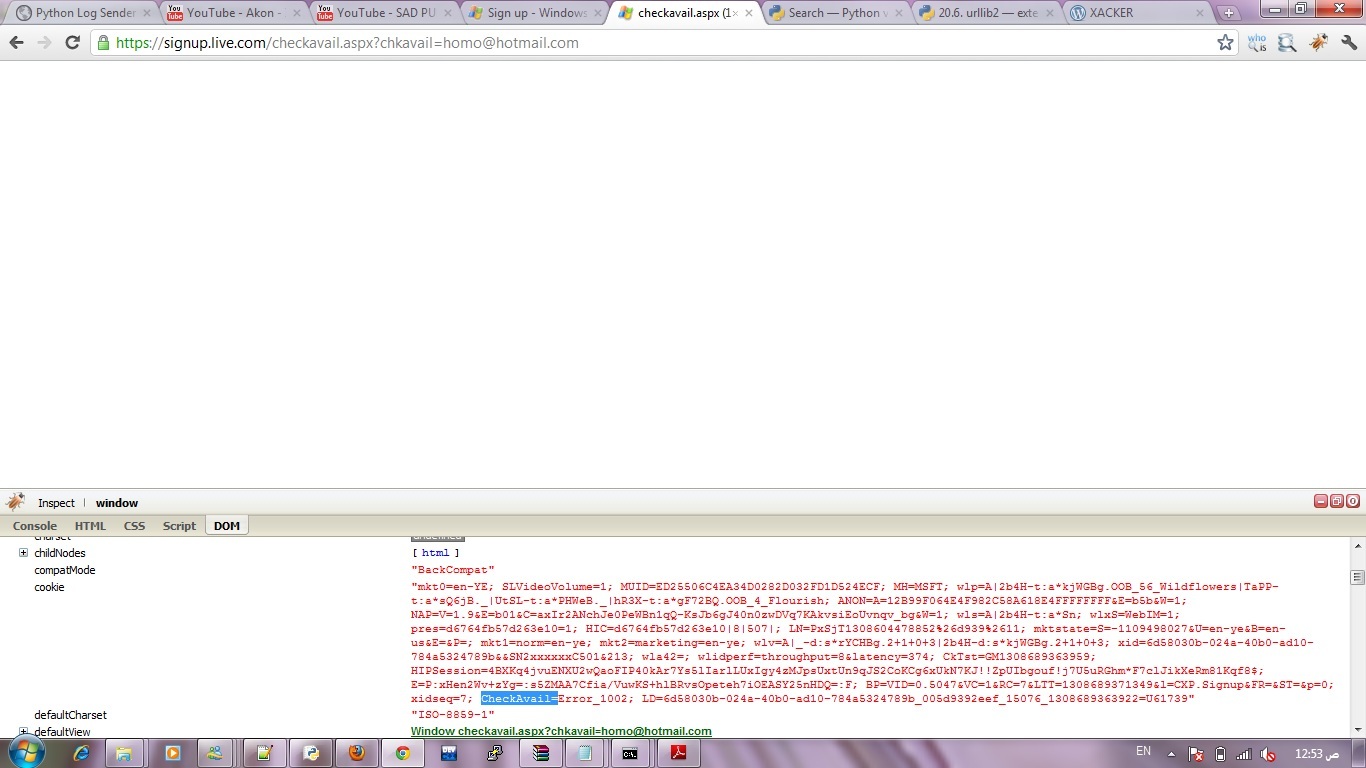Screen dimensions: 1366x768
Task: Click the Inspect button in Firebug
Action: (56, 503)
